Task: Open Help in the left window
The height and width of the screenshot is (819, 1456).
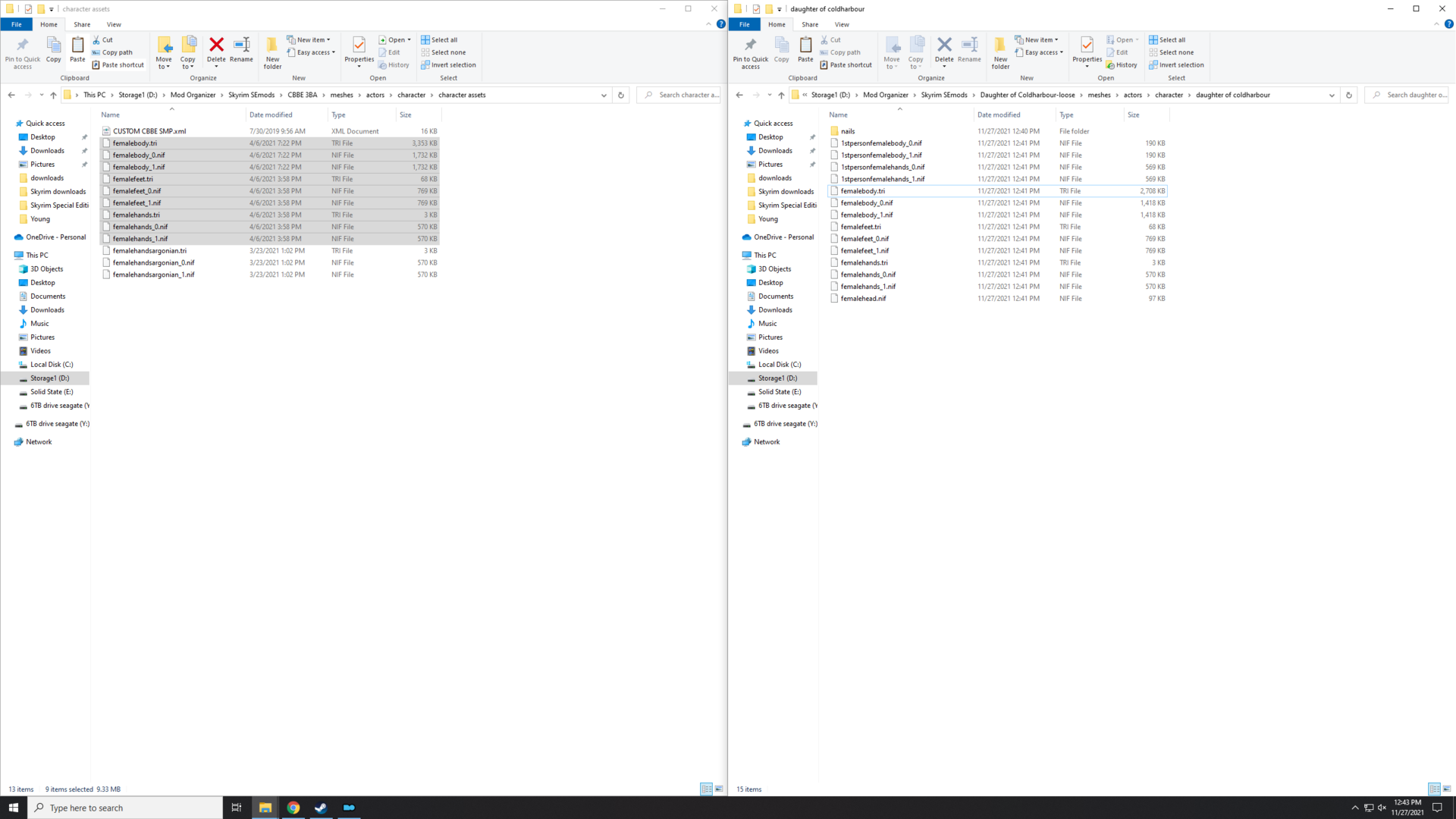Action: [721, 24]
